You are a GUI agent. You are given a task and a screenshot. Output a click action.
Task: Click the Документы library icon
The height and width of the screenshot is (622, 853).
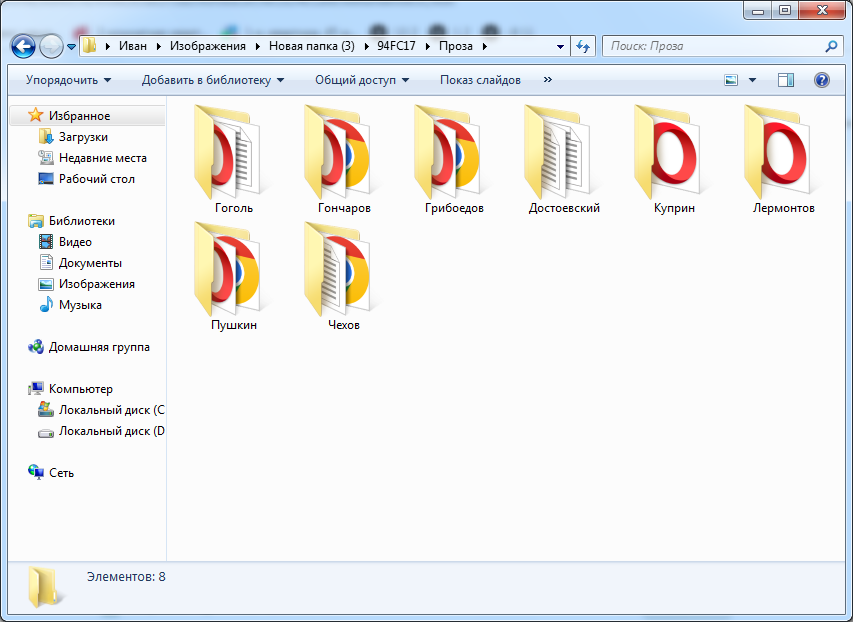(x=46, y=262)
